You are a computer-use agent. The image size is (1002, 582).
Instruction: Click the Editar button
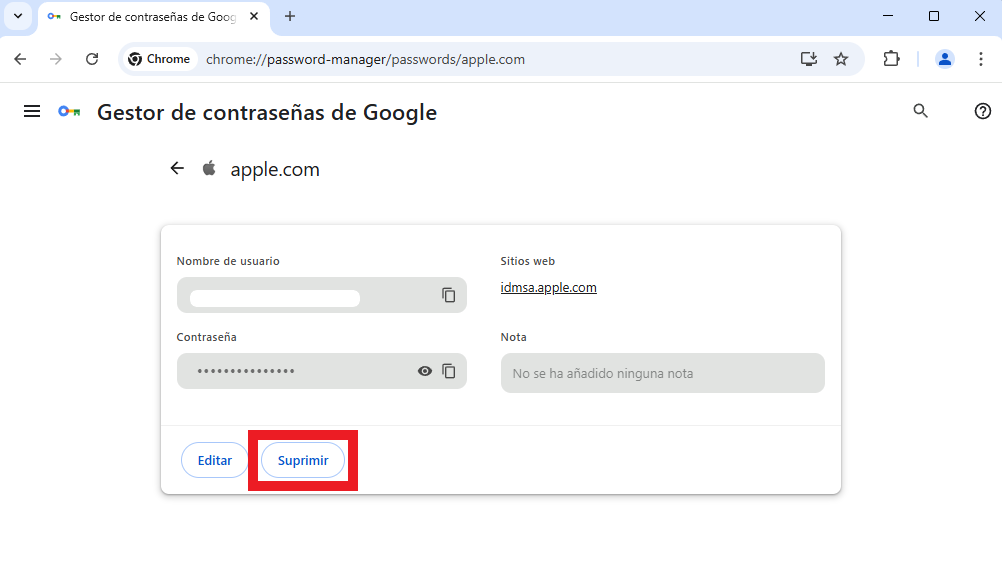[x=215, y=461]
